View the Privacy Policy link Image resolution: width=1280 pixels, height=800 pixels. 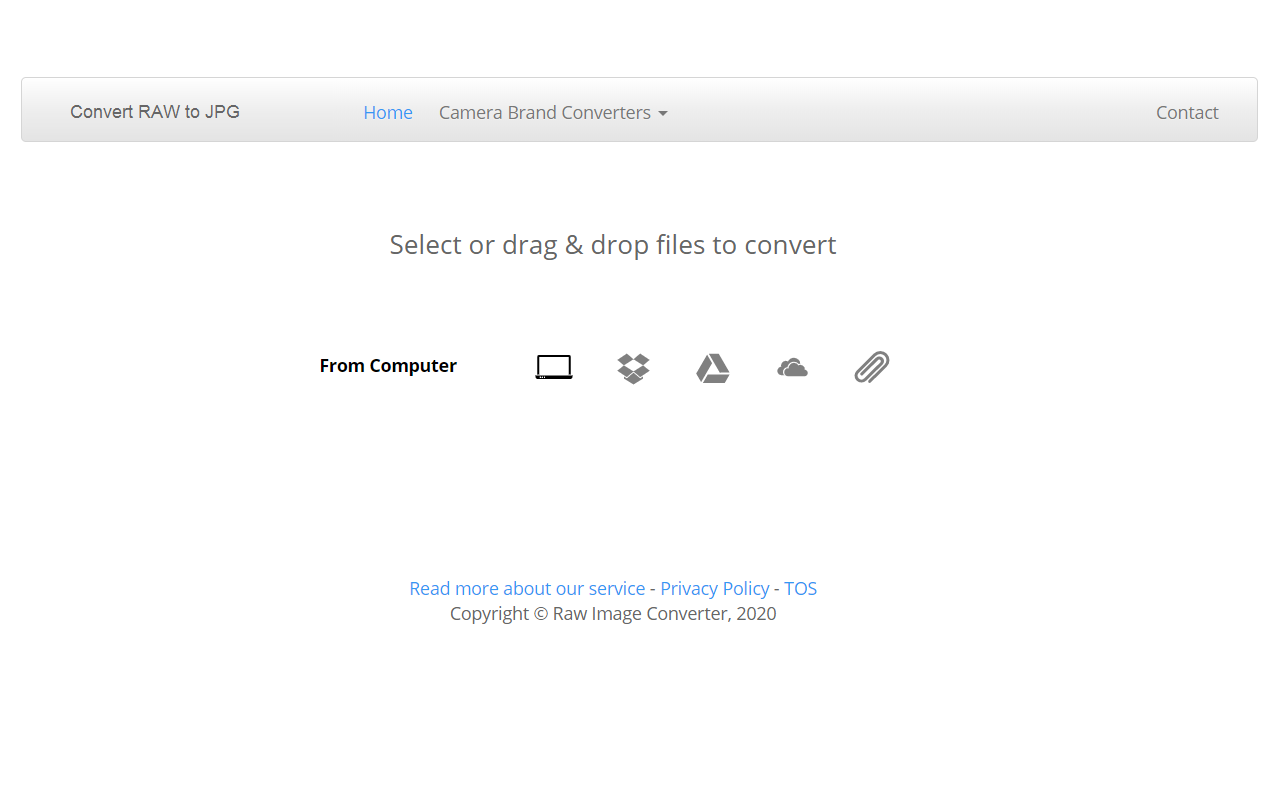coord(715,588)
